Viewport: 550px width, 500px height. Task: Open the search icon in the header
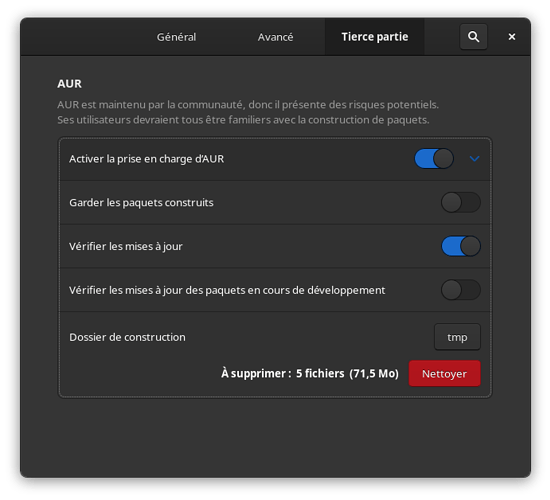(x=473, y=36)
